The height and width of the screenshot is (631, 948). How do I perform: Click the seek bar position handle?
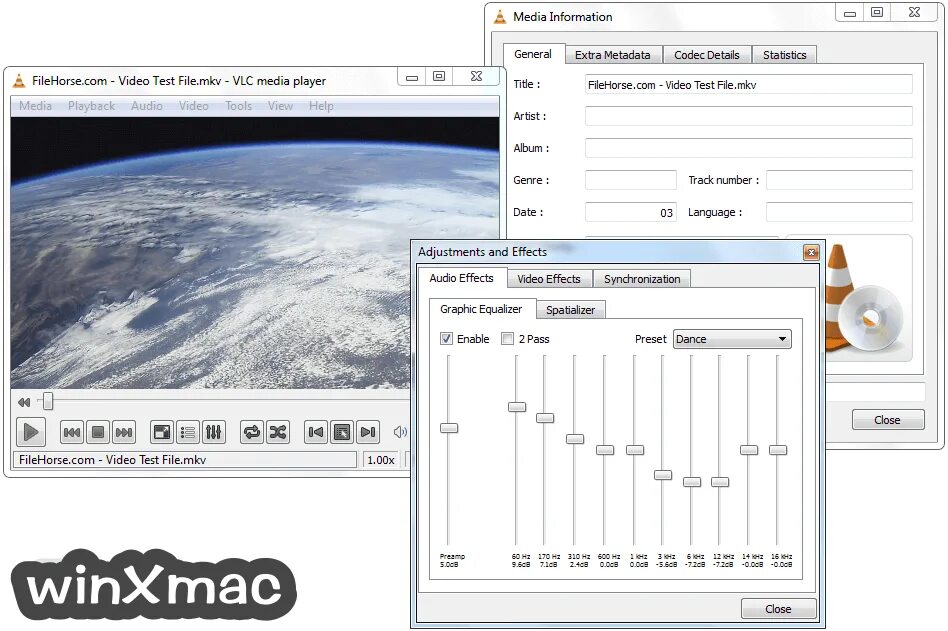coord(48,401)
